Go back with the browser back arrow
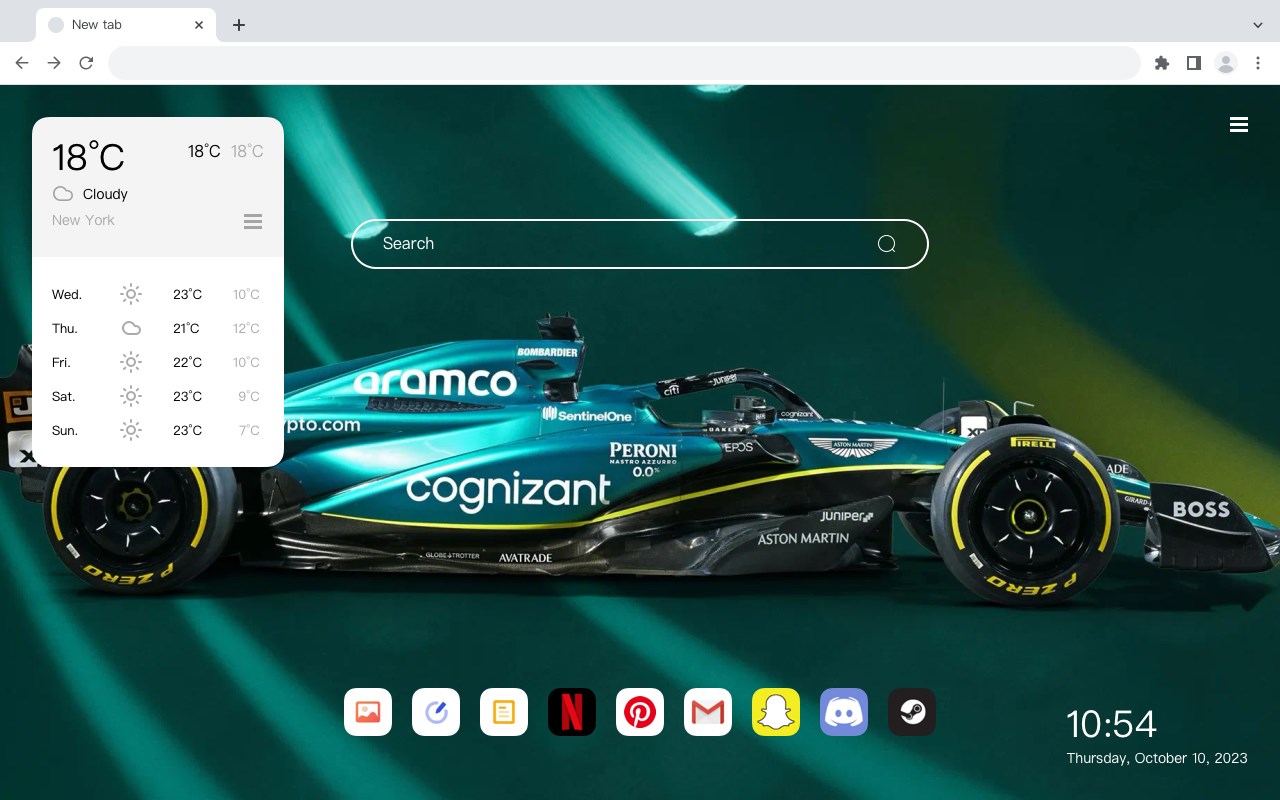 [22, 63]
